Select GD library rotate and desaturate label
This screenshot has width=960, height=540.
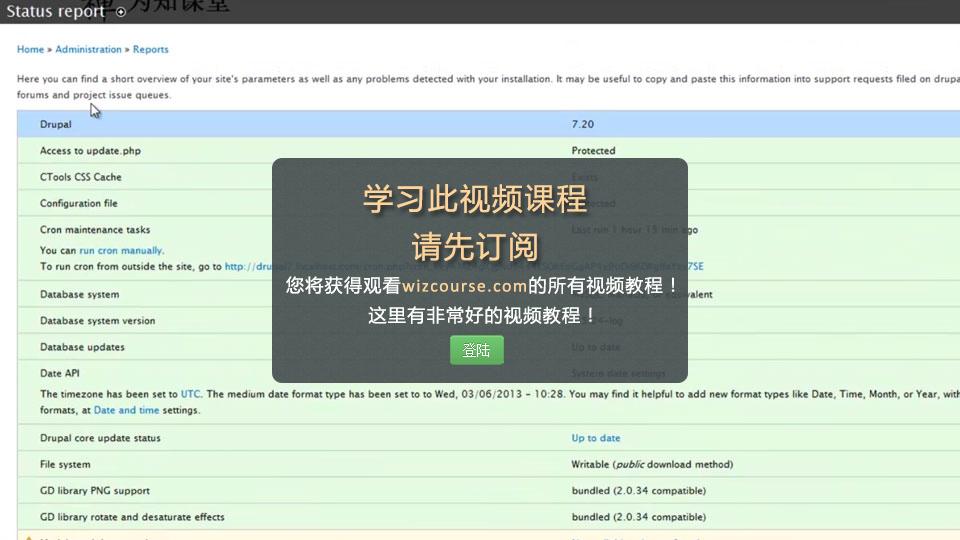(x=132, y=517)
